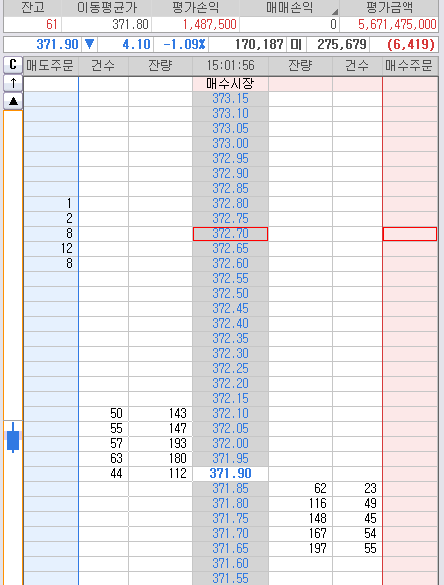Click the 매수시장 market buy cell
The width and height of the screenshot is (444, 585).
(230, 84)
